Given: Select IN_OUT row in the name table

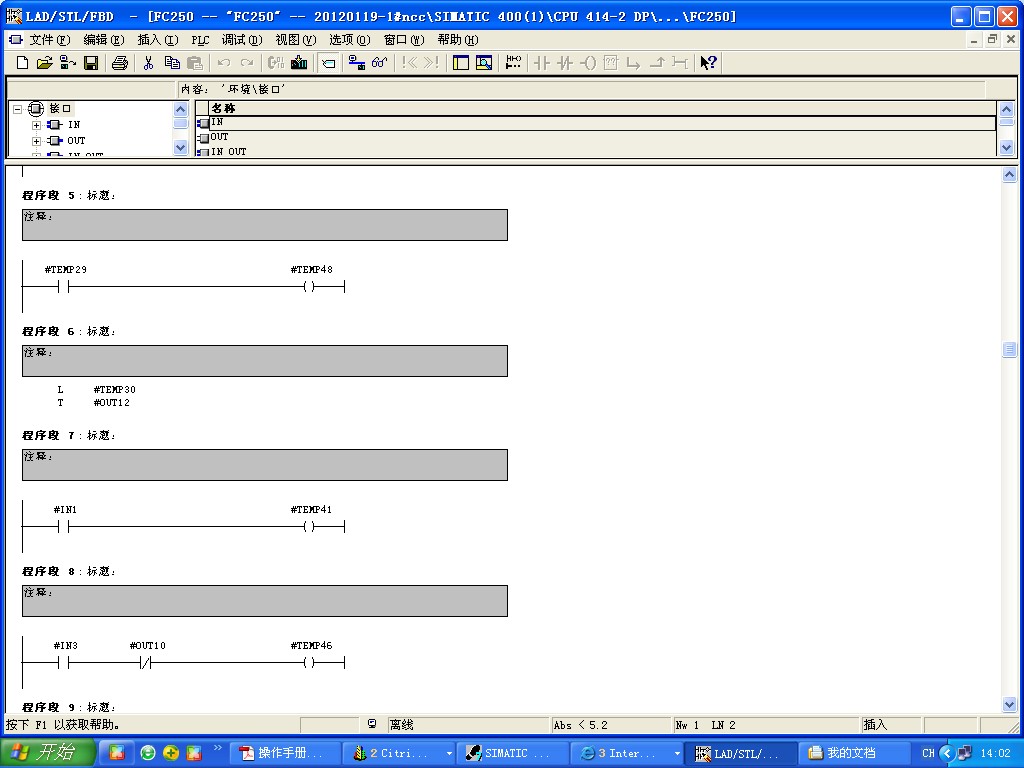Looking at the screenshot, I should [x=596, y=151].
